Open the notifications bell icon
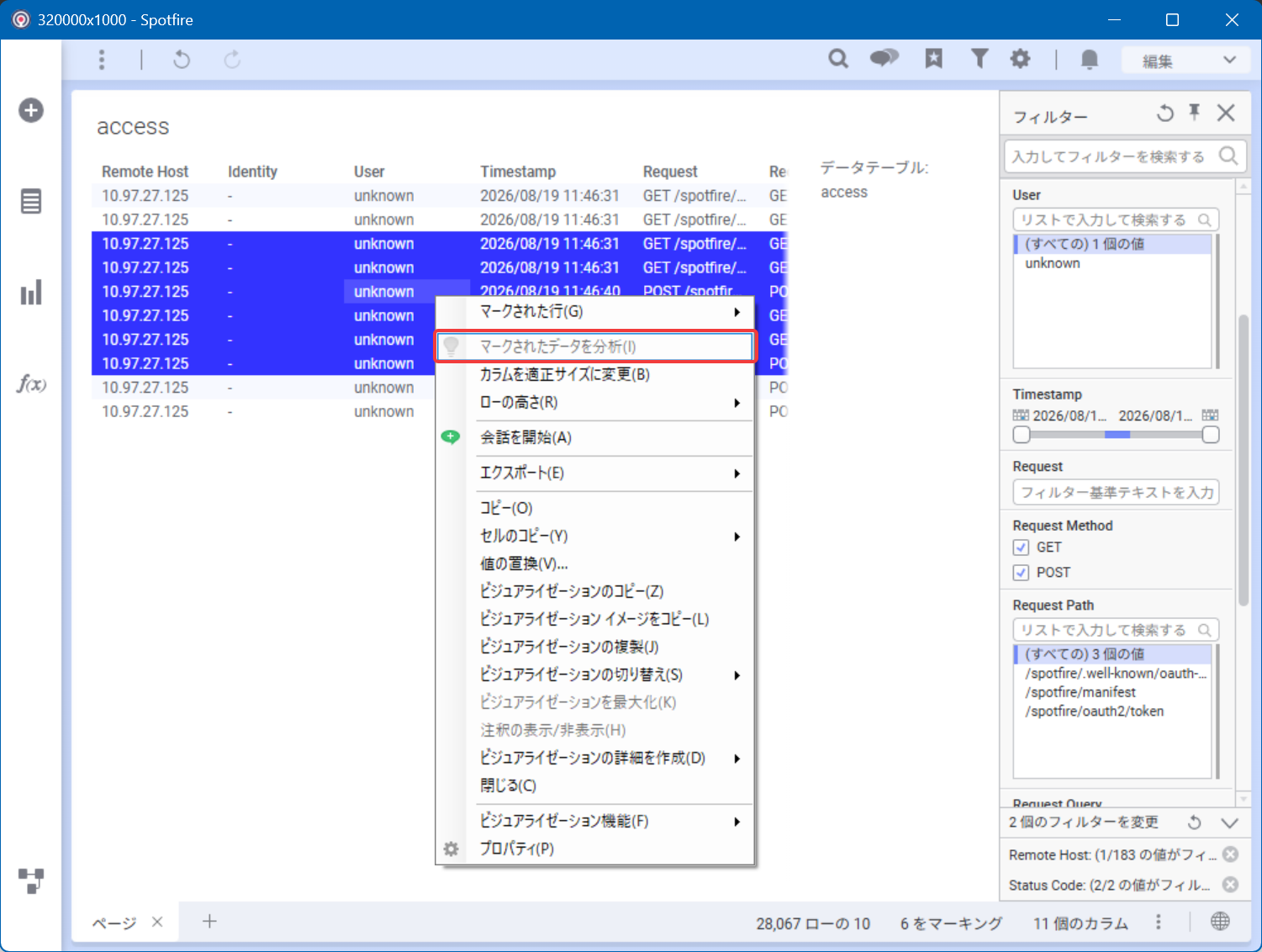This screenshot has height=952, width=1262. 1090,59
